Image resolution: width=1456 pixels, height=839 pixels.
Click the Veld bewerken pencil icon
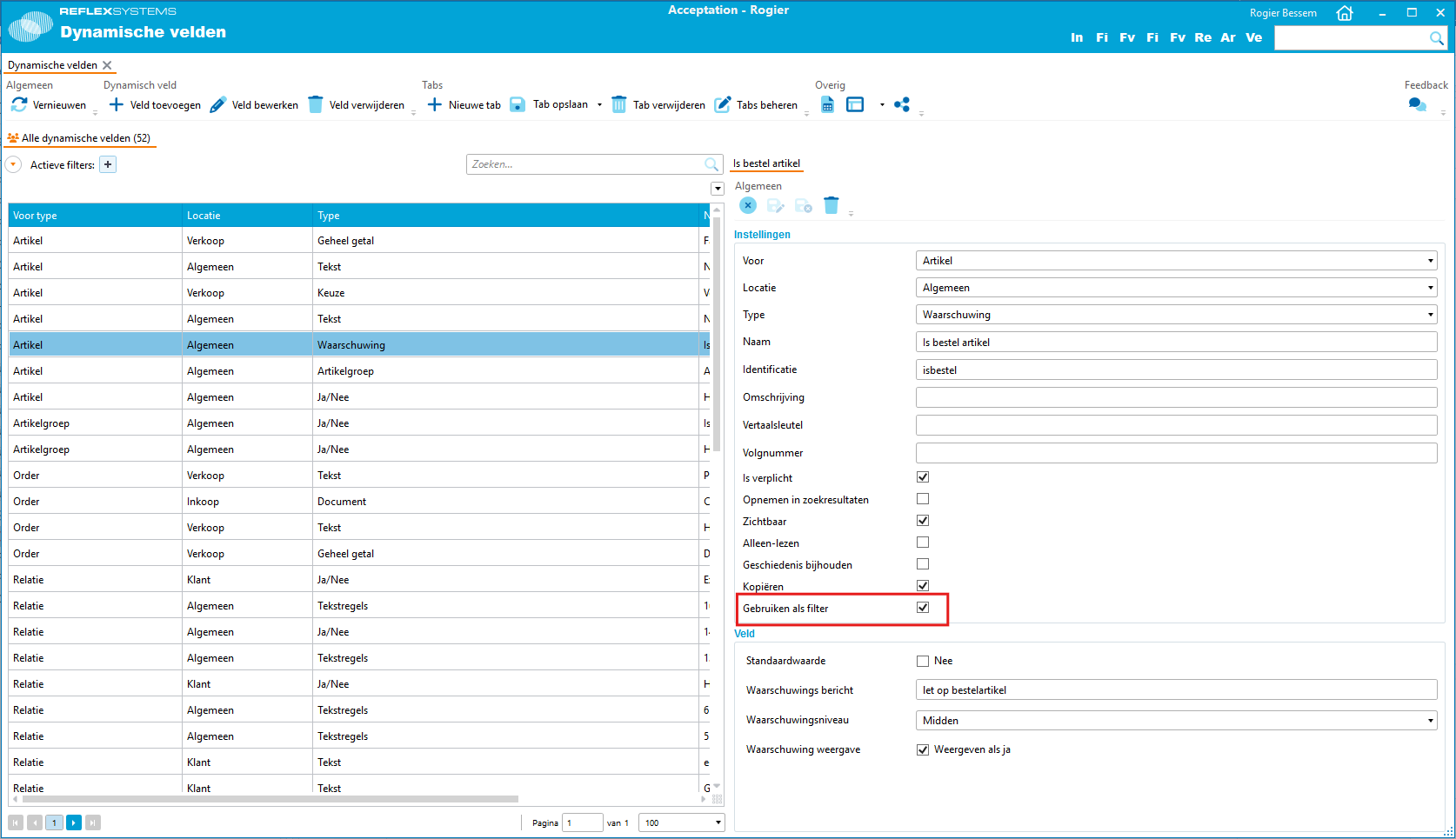tap(218, 104)
